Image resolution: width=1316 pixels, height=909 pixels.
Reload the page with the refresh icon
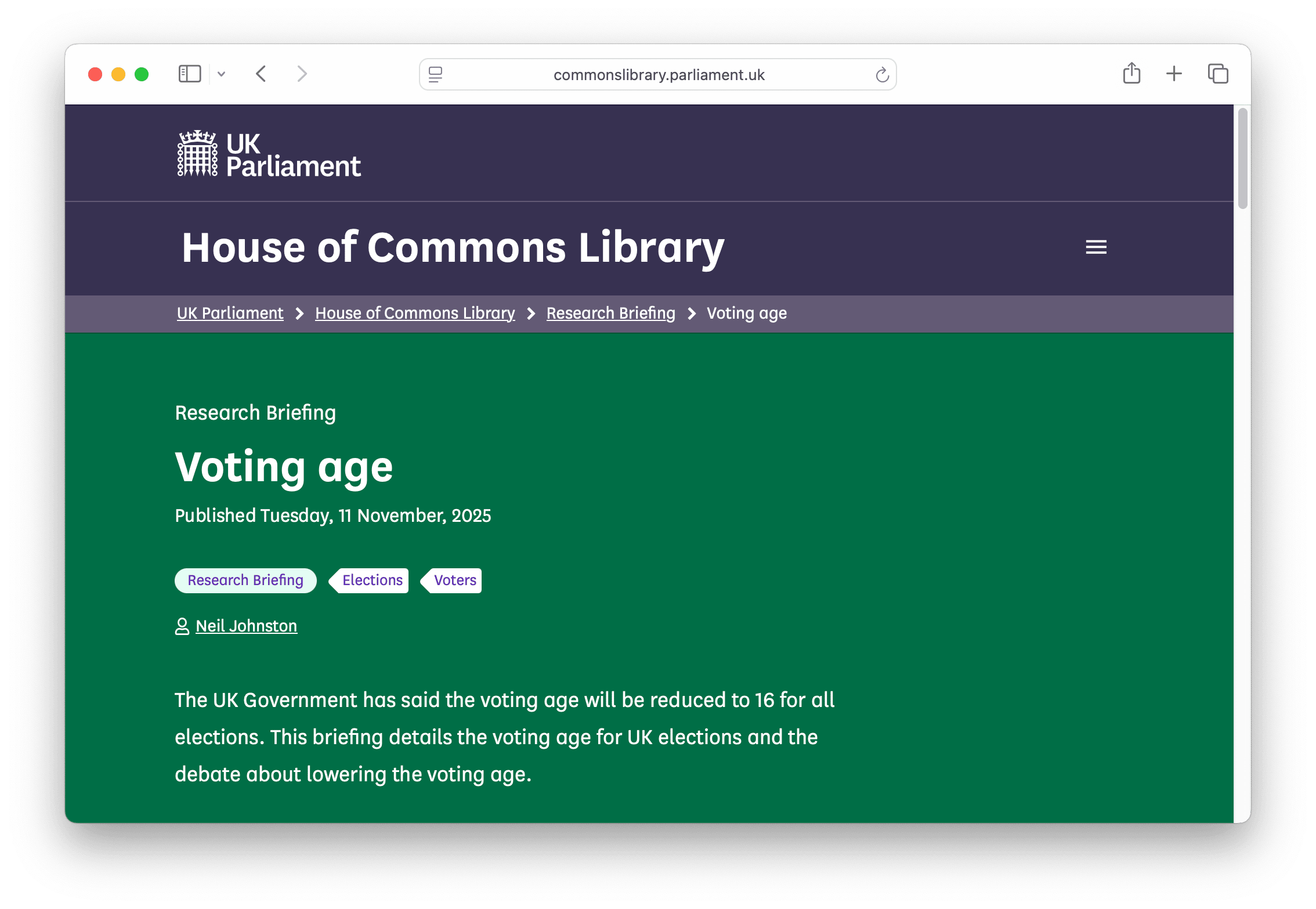(882, 74)
